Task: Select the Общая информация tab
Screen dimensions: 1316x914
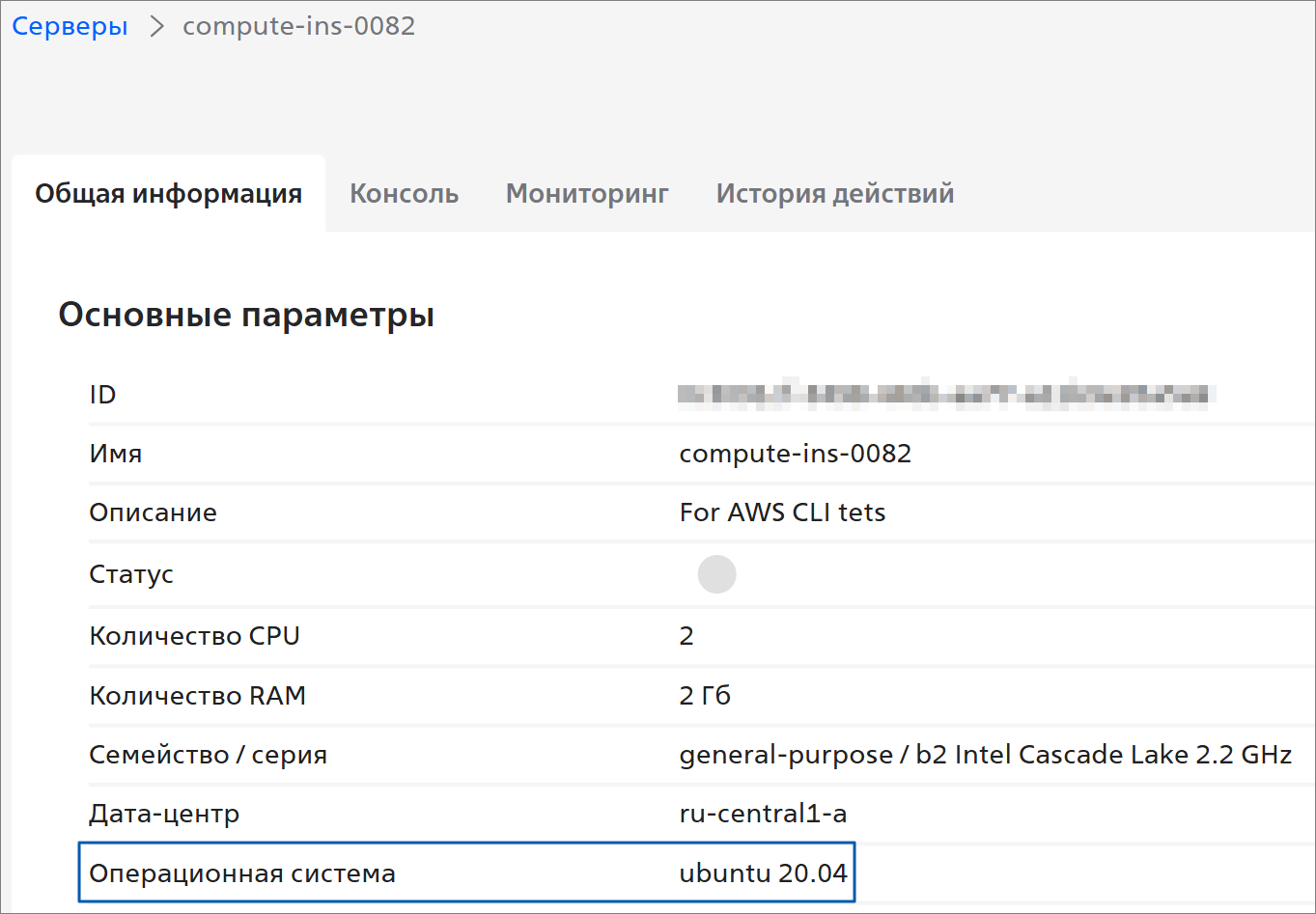Action: point(169,194)
